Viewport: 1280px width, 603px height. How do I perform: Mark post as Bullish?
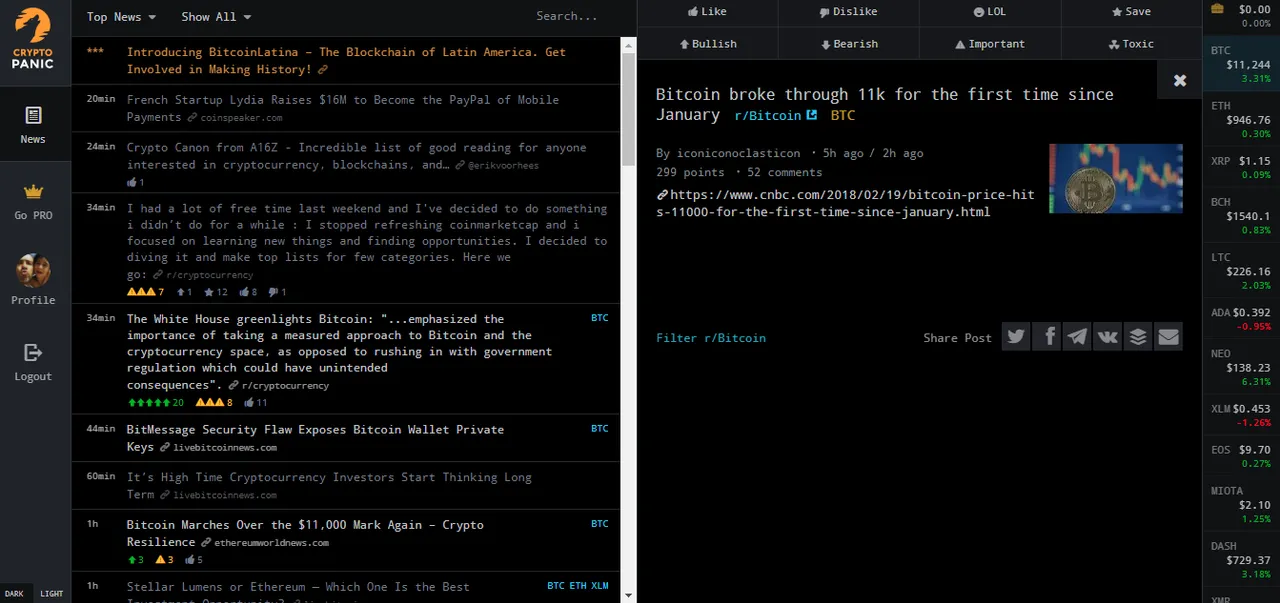pyautogui.click(x=707, y=44)
